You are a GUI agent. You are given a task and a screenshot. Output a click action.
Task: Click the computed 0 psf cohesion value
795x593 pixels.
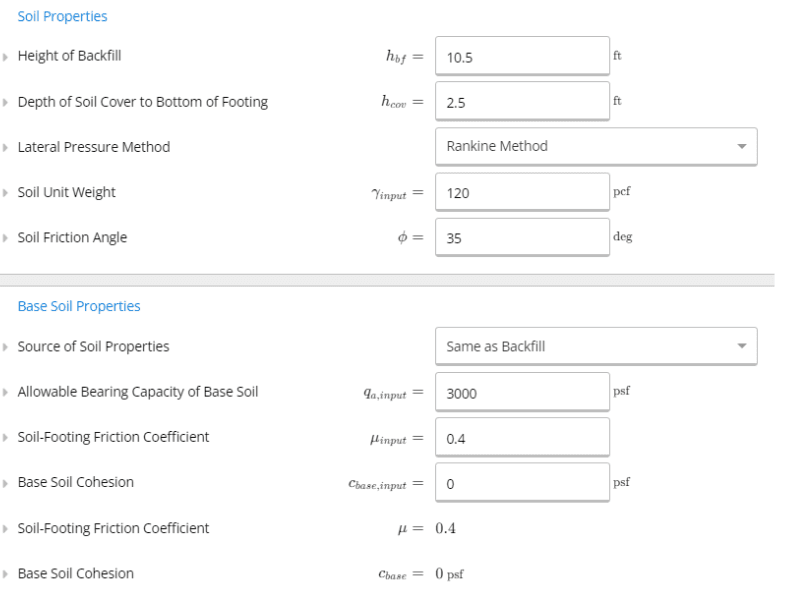click(449, 574)
